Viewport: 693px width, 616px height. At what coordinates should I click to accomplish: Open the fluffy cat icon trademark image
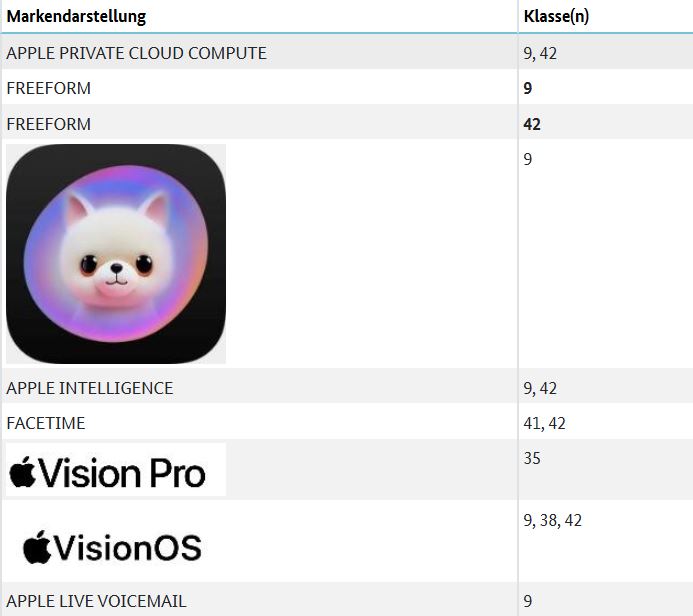coord(116,254)
